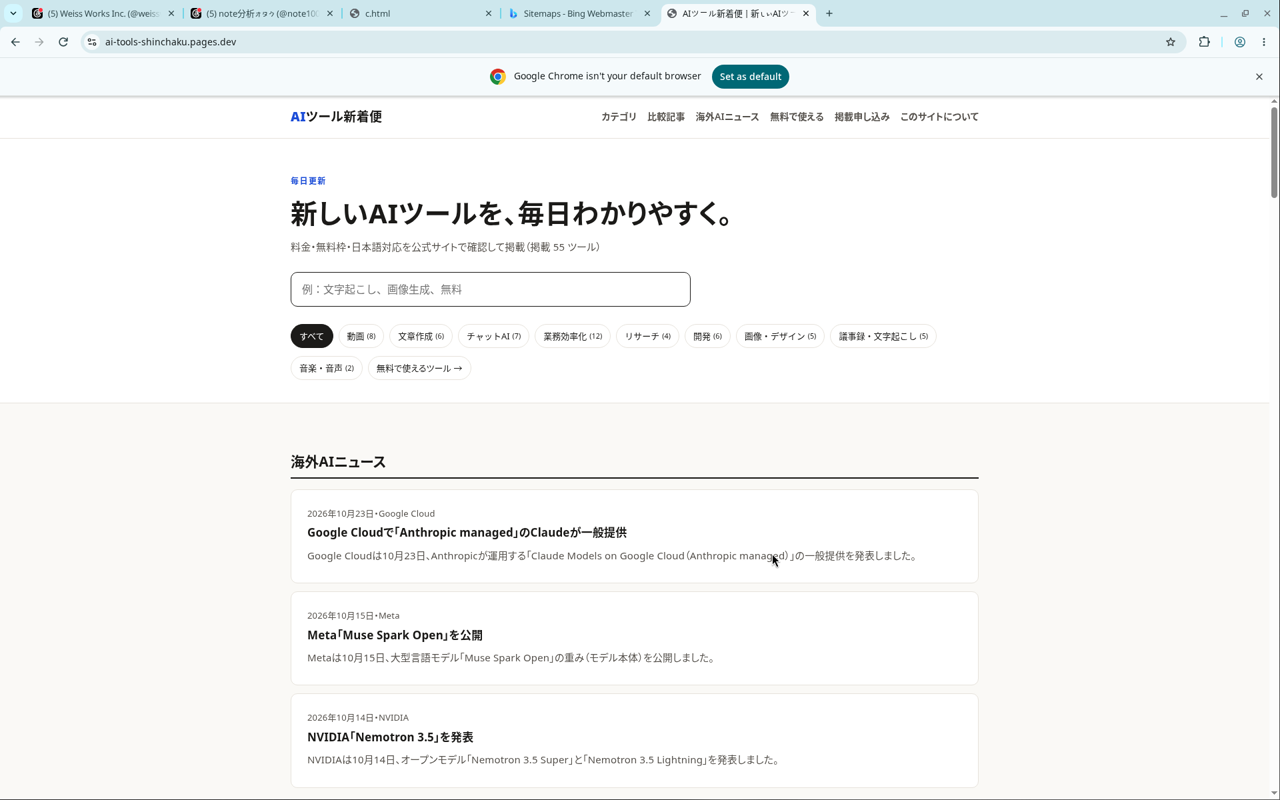This screenshot has width=1280, height=800.
Task: Select the 音楽・音声 (2) filter chip
Action: (x=327, y=368)
